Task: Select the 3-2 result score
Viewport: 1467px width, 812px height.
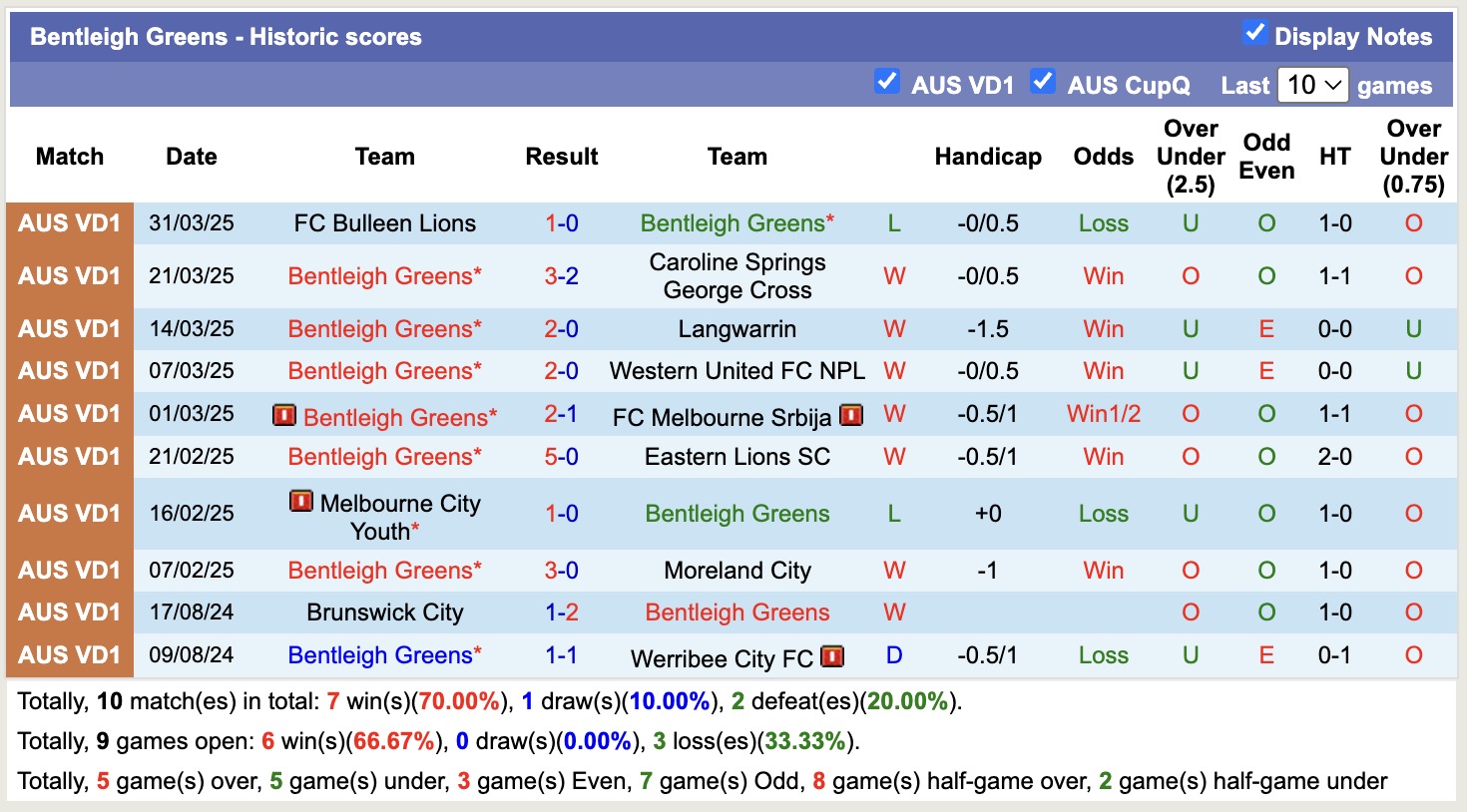Action: click(562, 276)
